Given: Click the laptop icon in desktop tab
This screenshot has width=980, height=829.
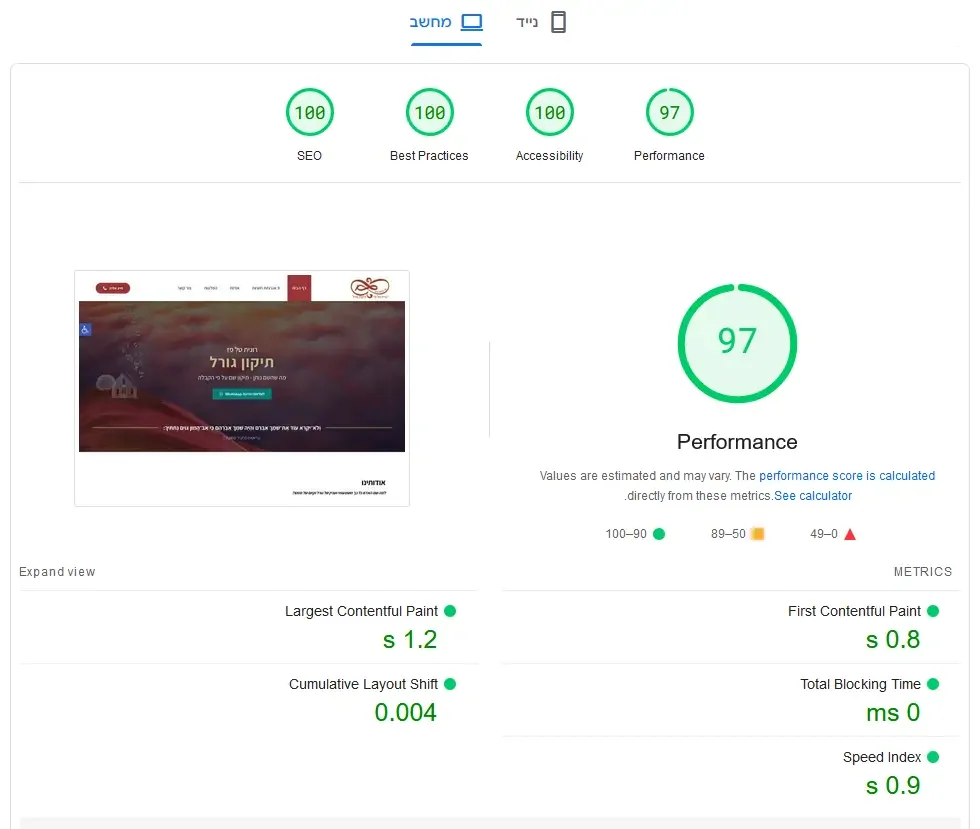Looking at the screenshot, I should pyautogui.click(x=472, y=23).
